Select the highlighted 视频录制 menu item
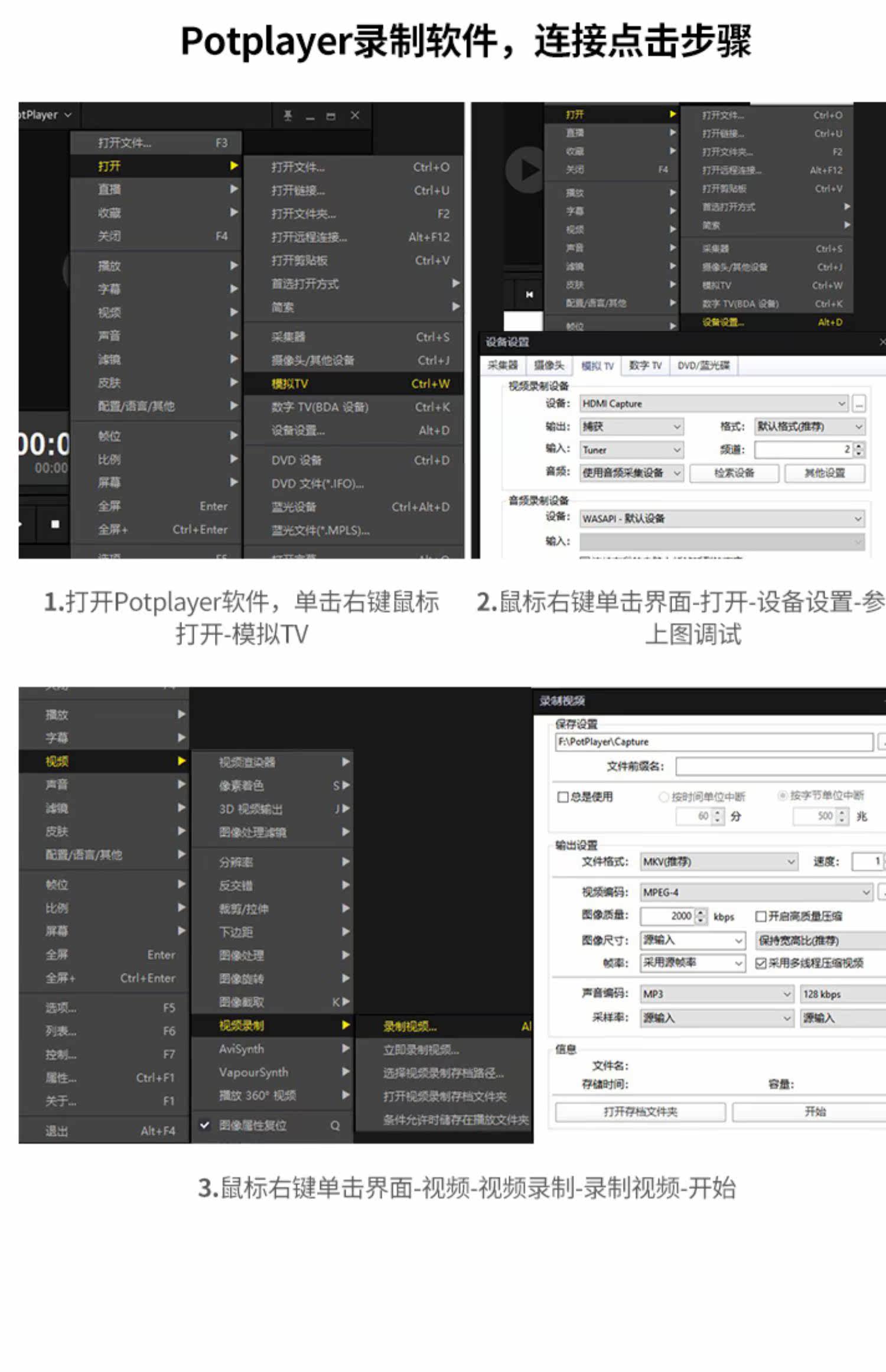 [273, 1026]
